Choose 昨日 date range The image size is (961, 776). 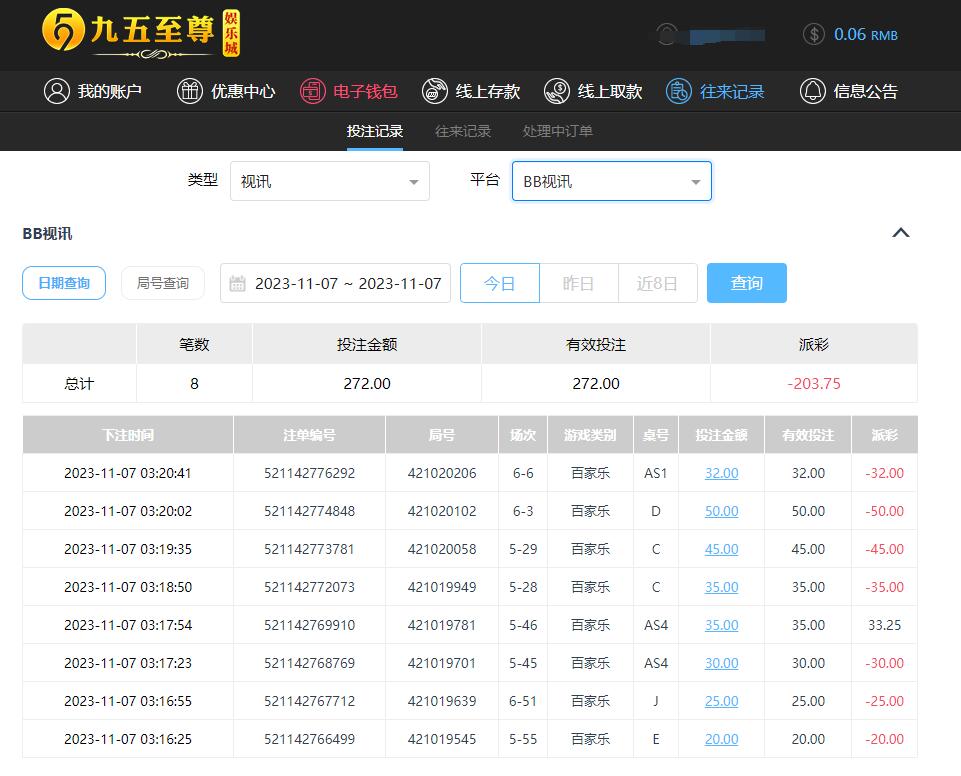click(579, 283)
